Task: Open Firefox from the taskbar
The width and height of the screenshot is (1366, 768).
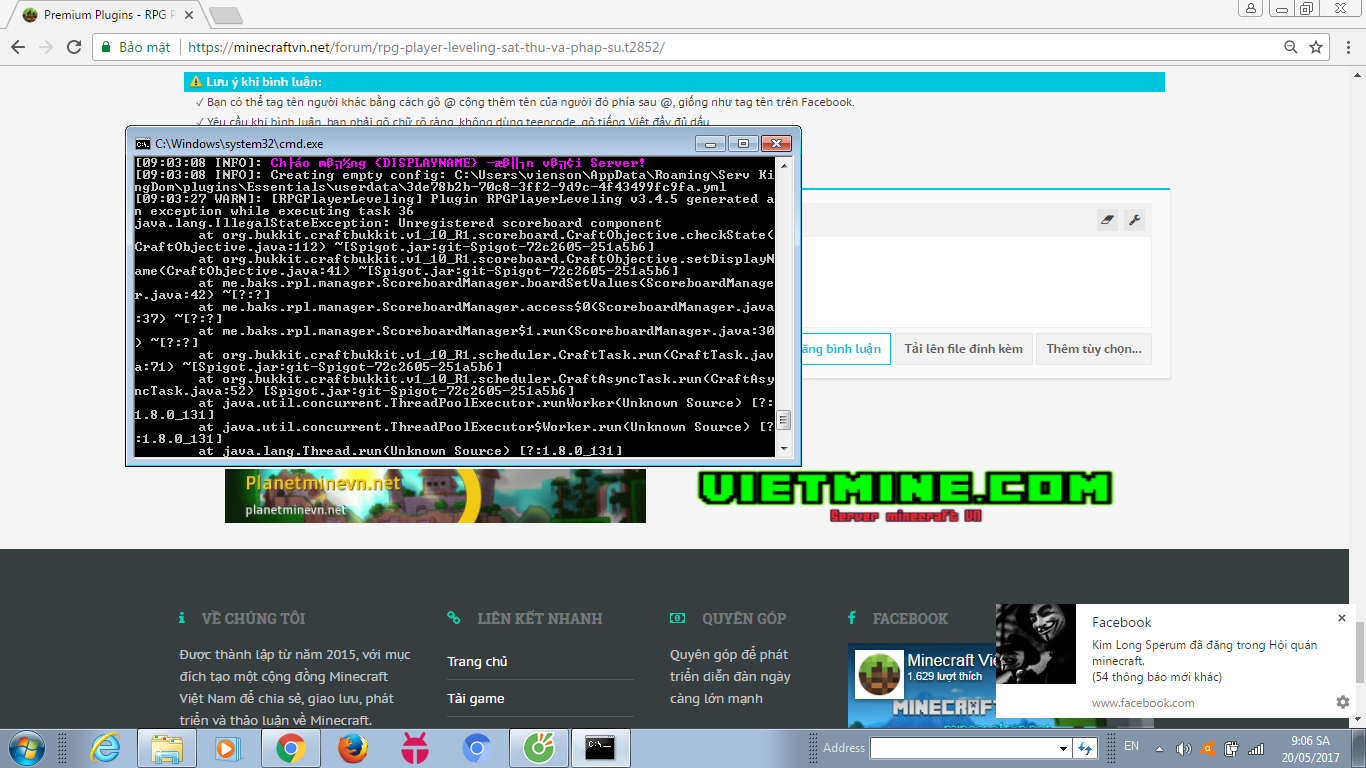Action: 352,747
